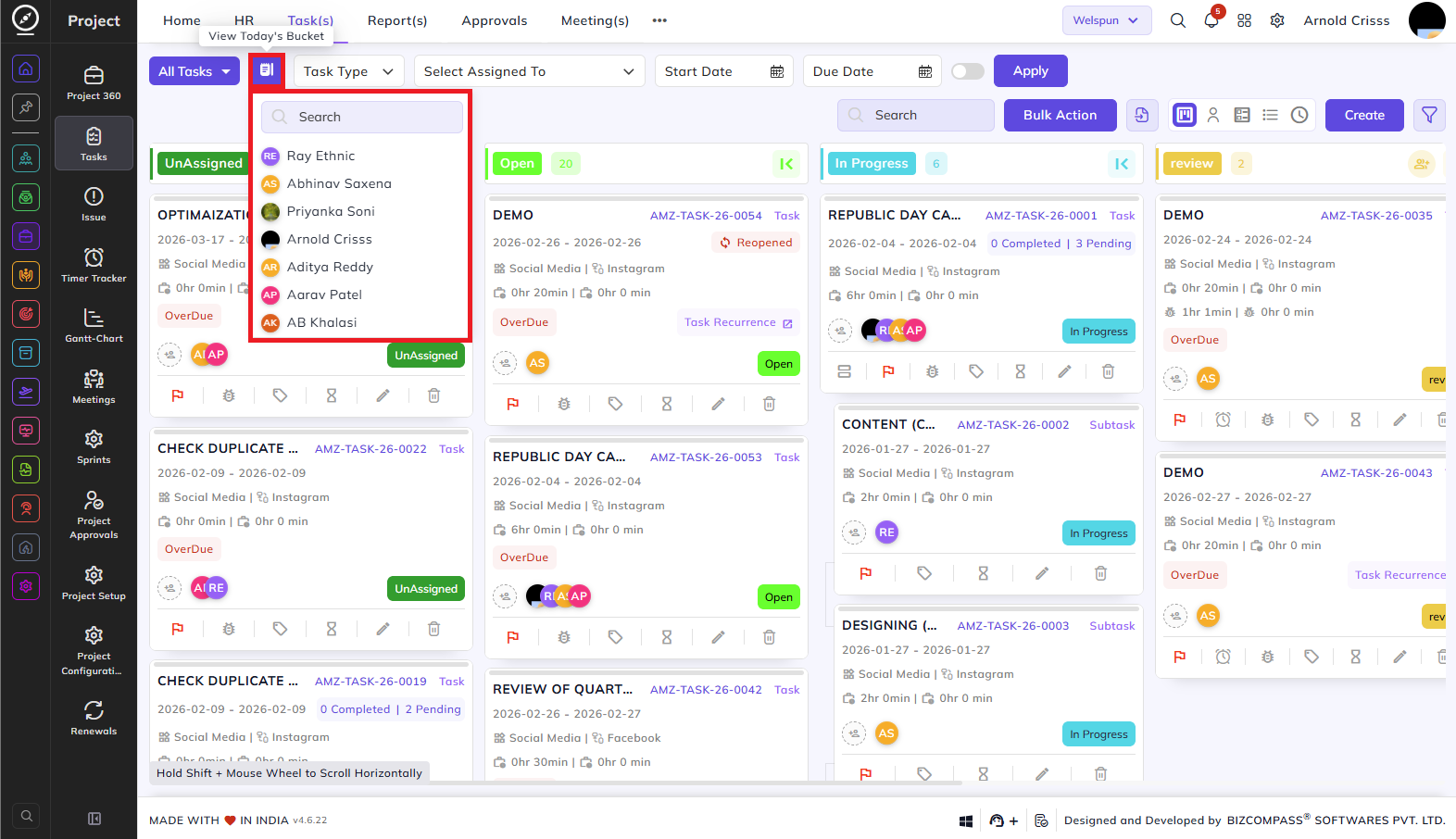Viewport: 1456px width, 839px height.
Task: Open Sprints section
Action: (94, 447)
